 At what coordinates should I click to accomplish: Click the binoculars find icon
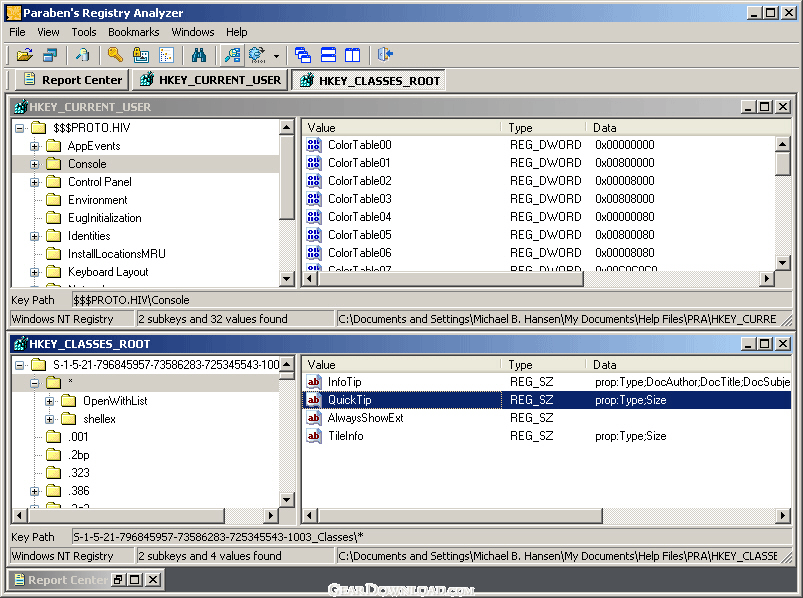(199, 54)
